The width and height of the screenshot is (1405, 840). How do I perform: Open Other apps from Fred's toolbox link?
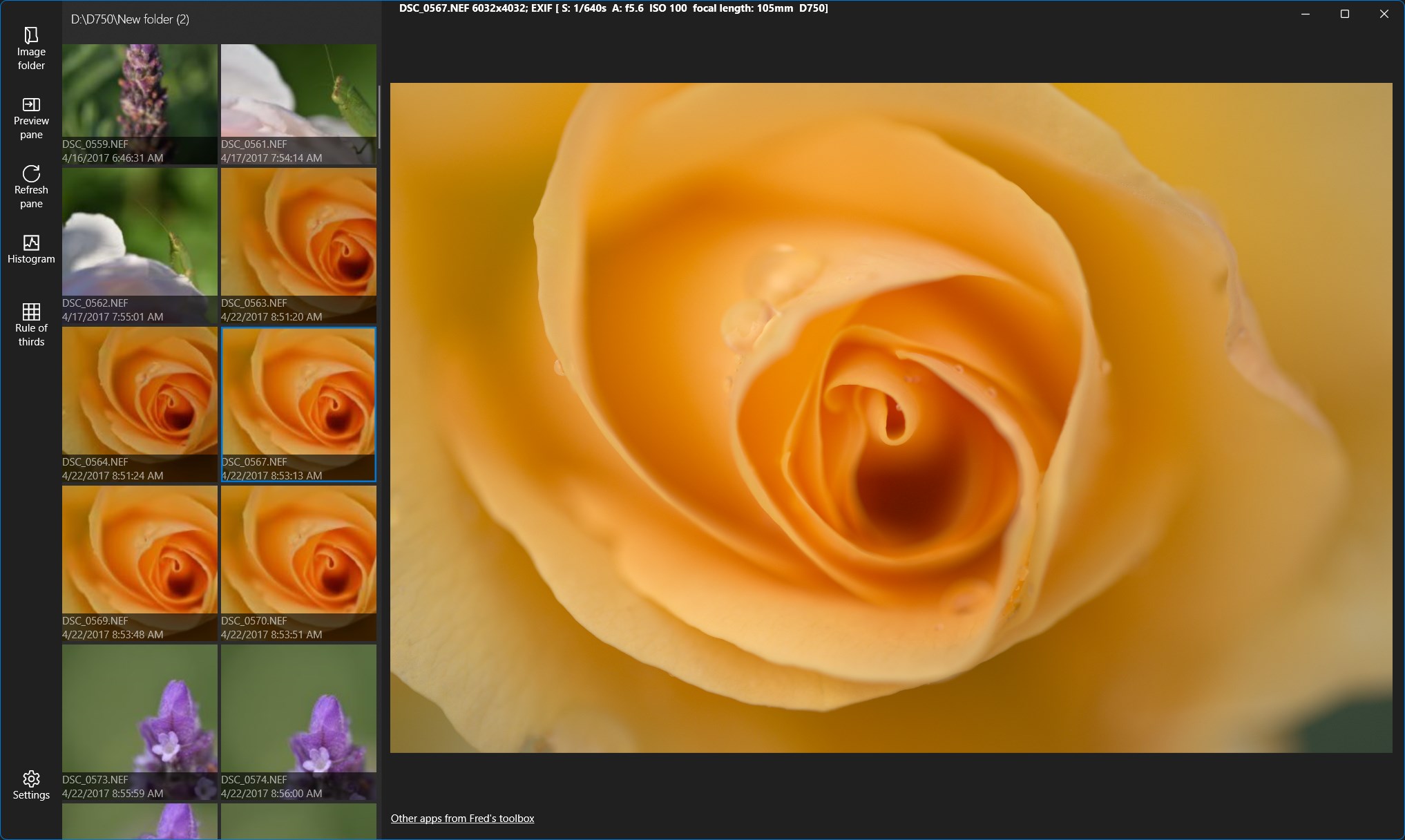point(462,819)
